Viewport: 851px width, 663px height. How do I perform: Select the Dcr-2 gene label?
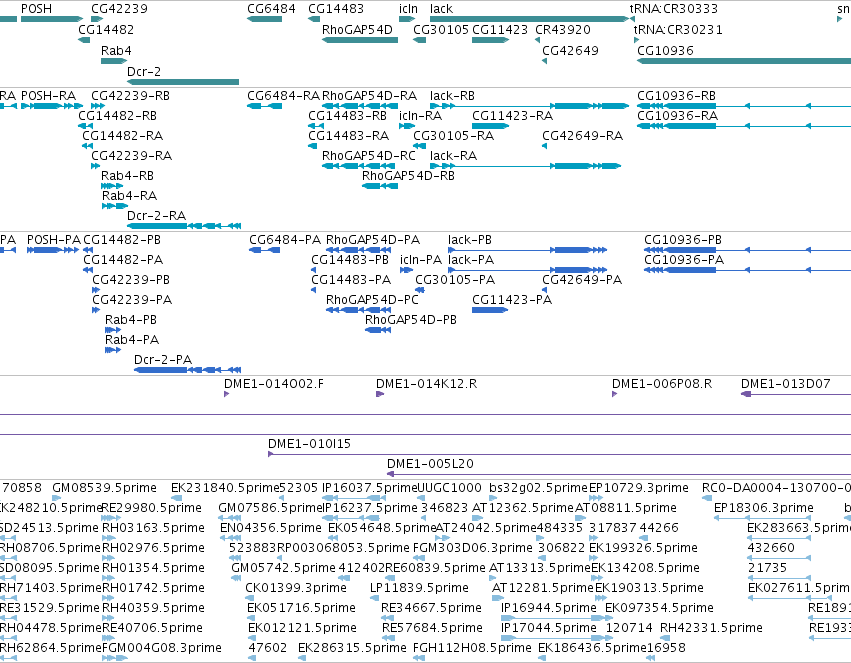[x=144, y=72]
